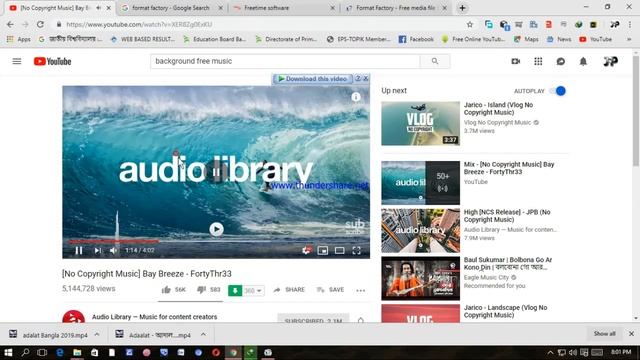The image size is (640, 360).
Task: Open the messages icon in YouTube header
Action: pos(561,61)
